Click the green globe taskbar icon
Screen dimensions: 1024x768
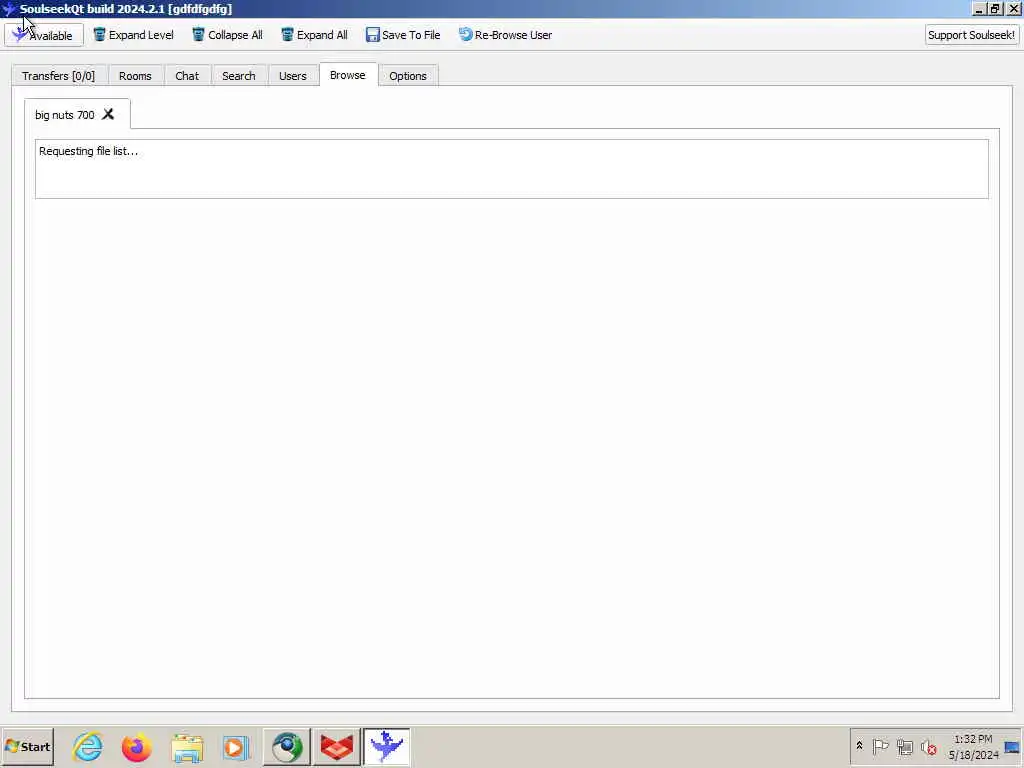(x=287, y=747)
